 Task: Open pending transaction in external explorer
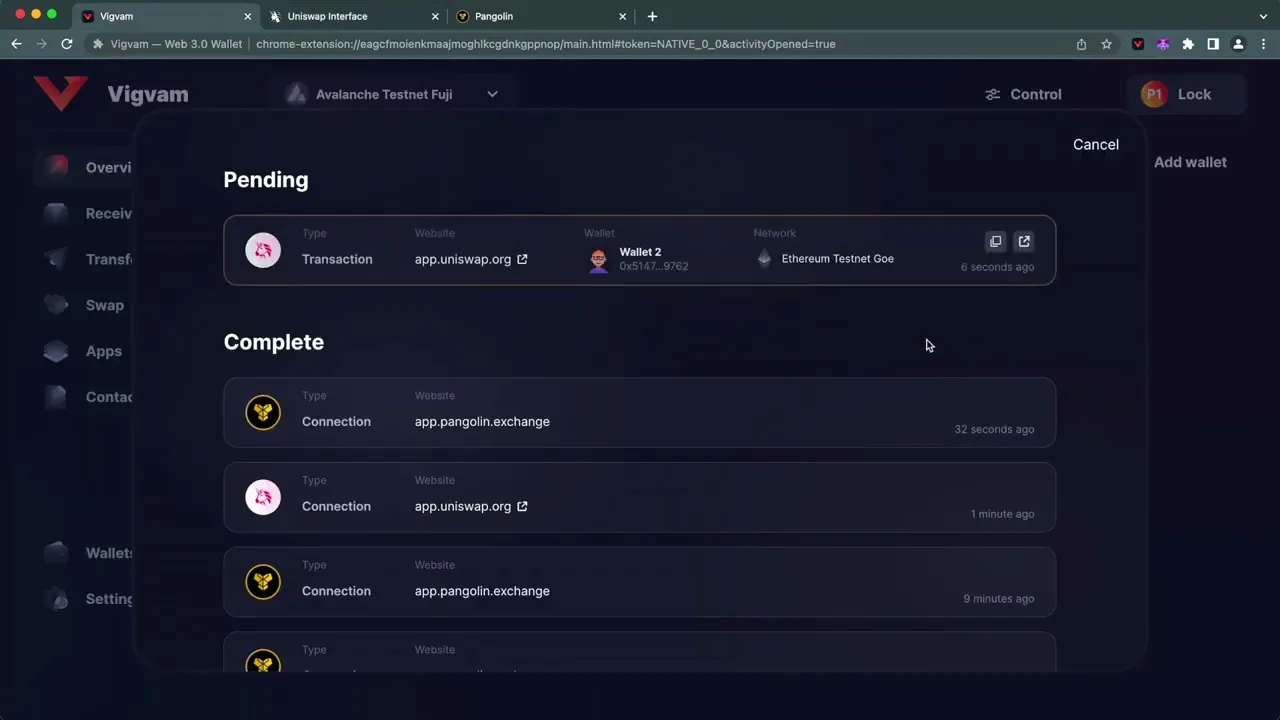[x=1024, y=241]
